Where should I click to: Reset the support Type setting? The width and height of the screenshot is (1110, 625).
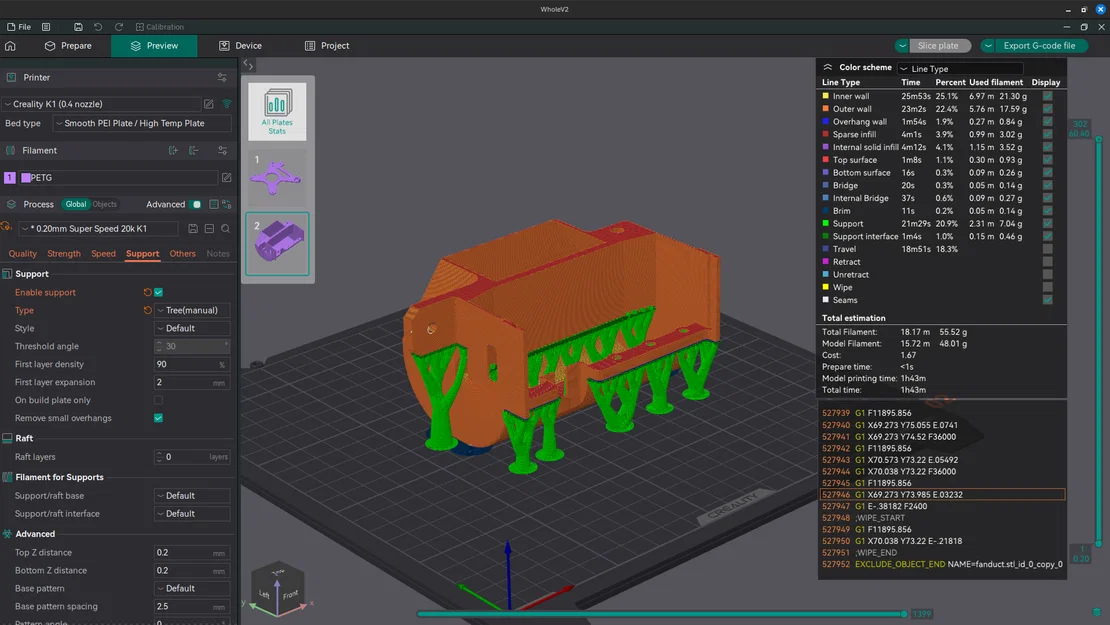147,310
